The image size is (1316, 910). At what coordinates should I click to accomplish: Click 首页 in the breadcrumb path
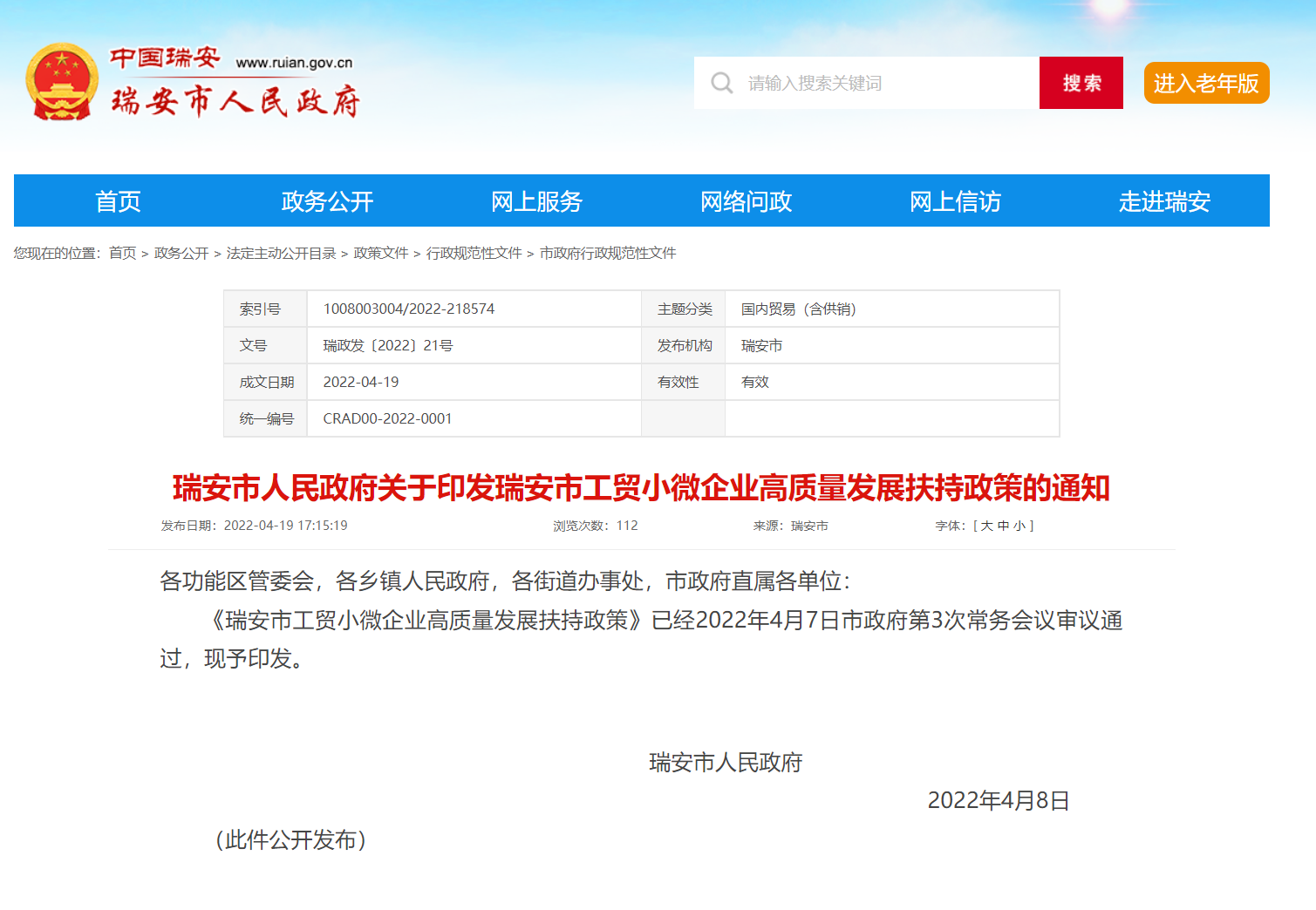[x=123, y=253]
